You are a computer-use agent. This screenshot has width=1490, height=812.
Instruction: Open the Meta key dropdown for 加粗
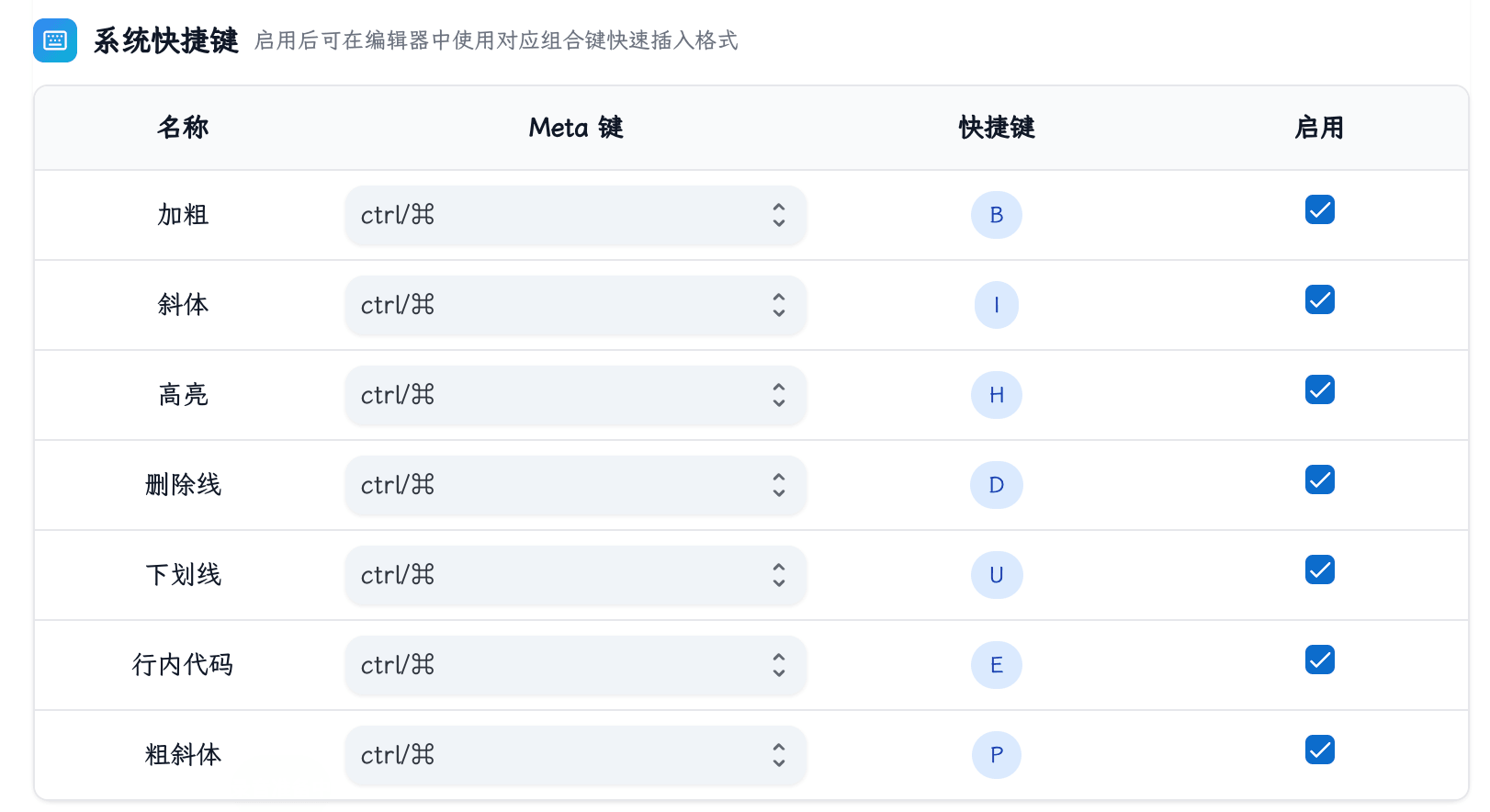pyautogui.click(x=576, y=215)
